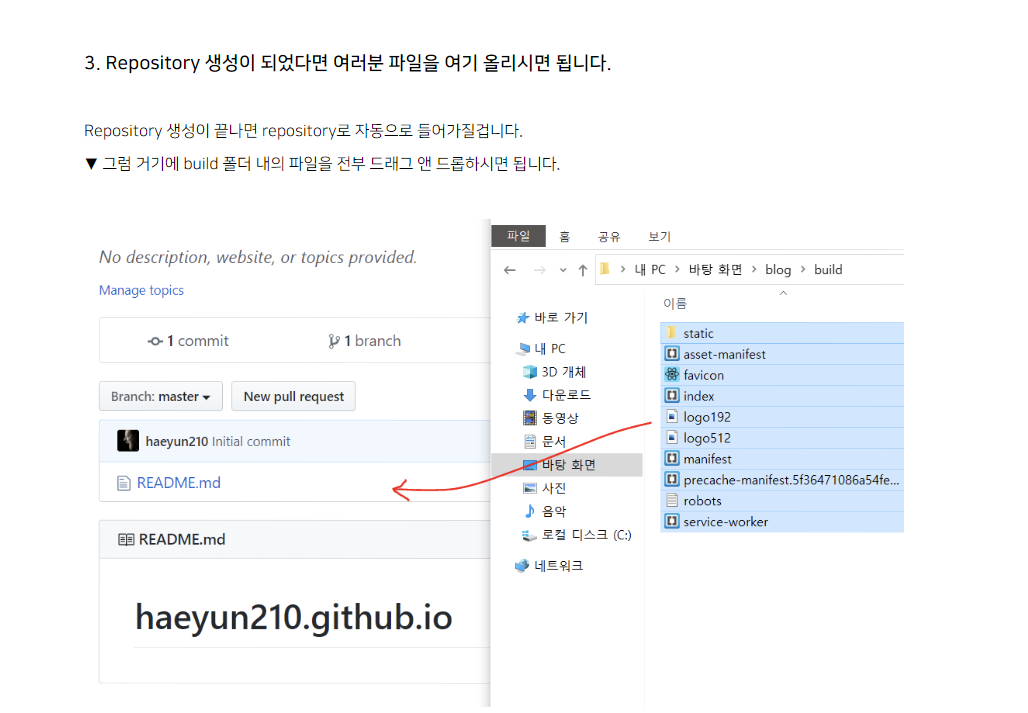Image resolution: width=1028 pixels, height=713 pixels.
Task: Select 바탕 화면 in the address breadcrumb
Action: 715,269
